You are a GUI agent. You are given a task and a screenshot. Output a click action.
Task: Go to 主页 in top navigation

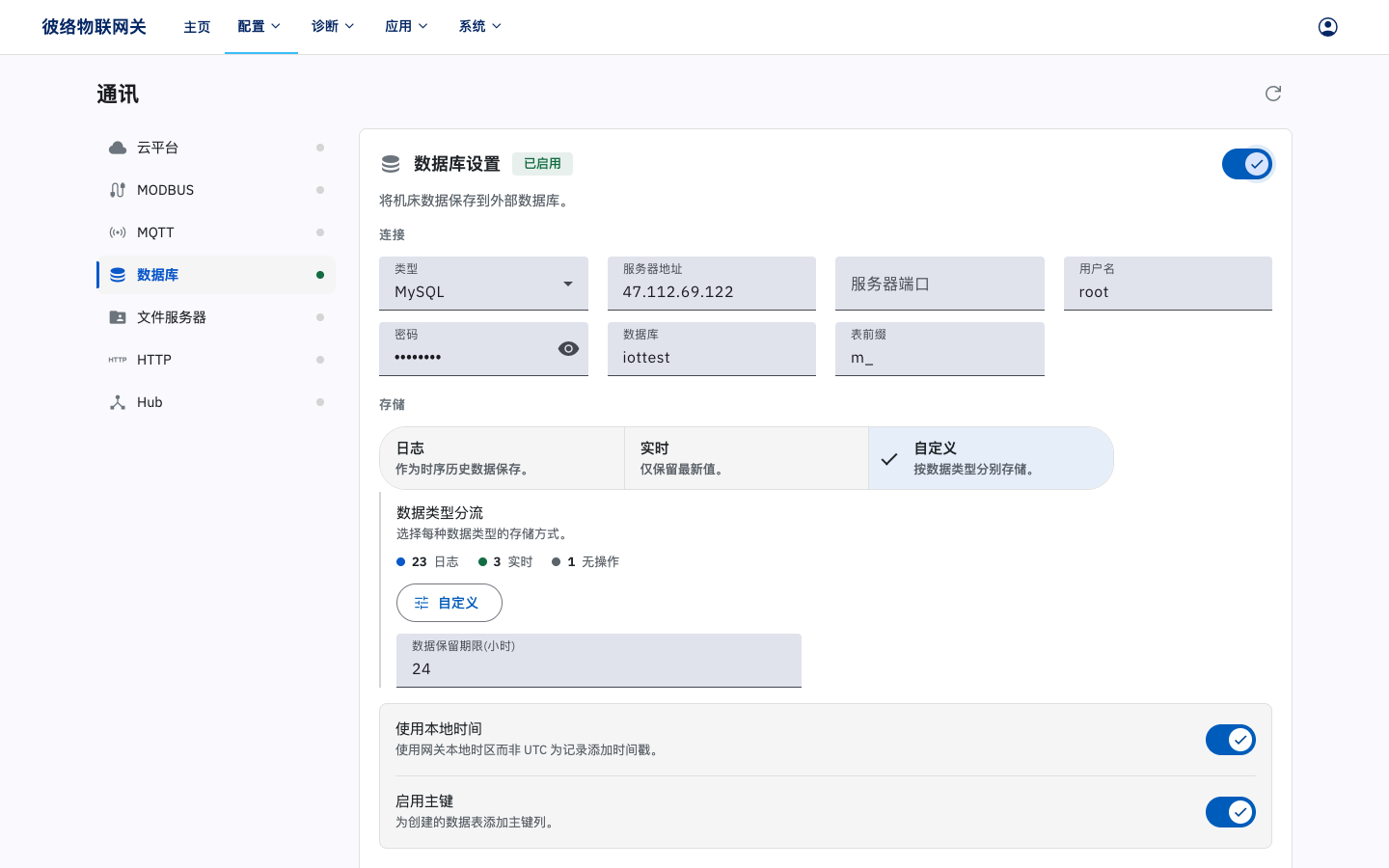pos(197,27)
